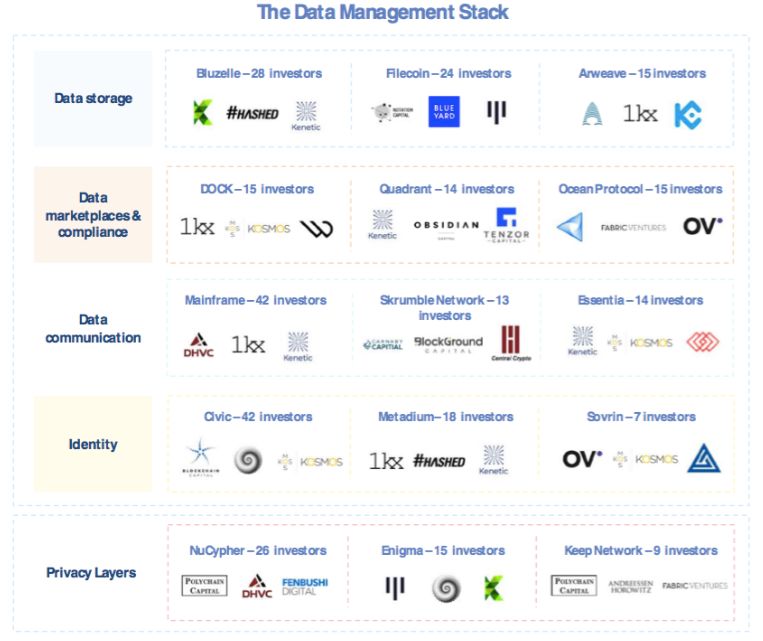Click the KuCoin logo under Arweave
Screen dimensions: 763x641
pyautogui.click(x=688, y=115)
